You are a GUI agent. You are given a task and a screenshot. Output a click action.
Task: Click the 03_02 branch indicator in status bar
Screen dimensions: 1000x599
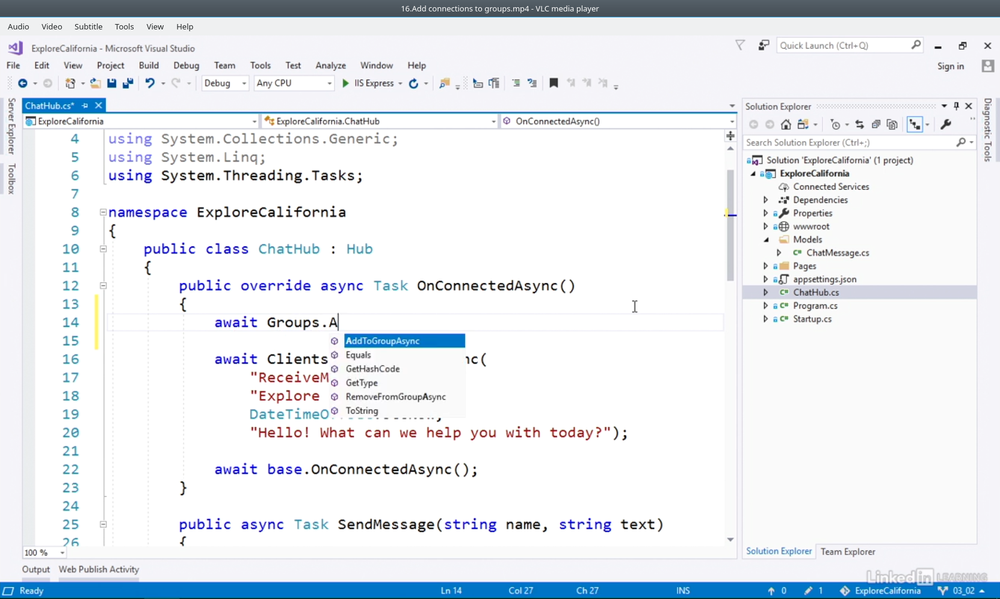[962, 591]
